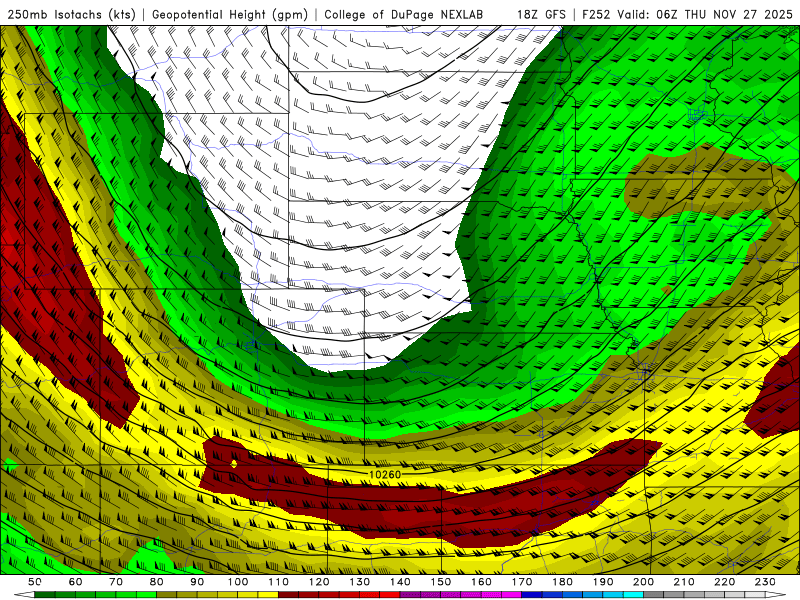Screen dimensions: 800x600
Task: Click the '60' colorbar scale label
Action: [76, 582]
